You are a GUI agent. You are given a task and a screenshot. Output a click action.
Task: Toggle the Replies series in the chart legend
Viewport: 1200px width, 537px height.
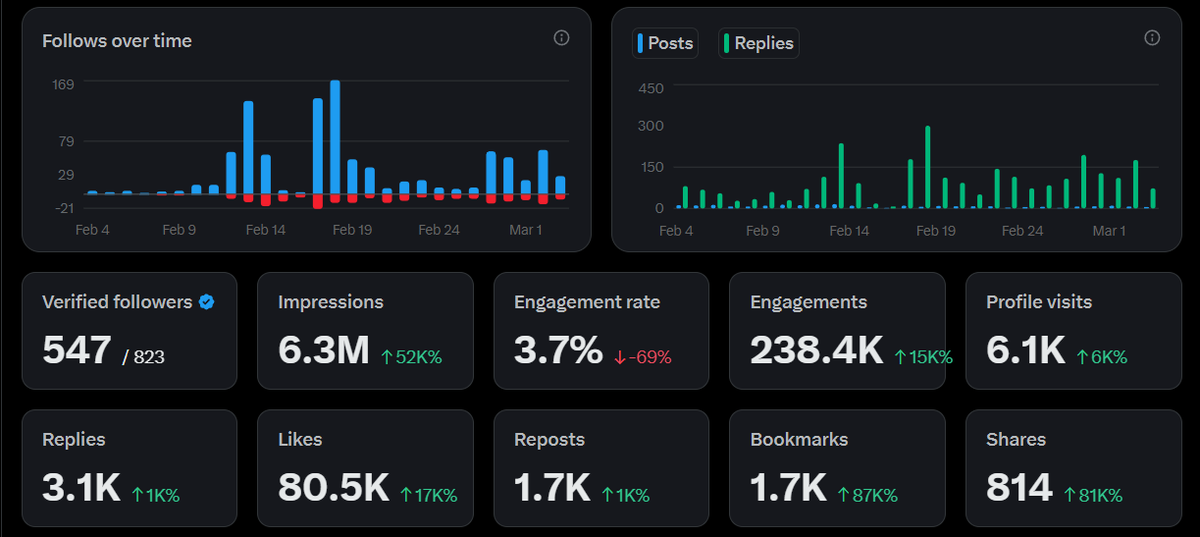pyautogui.click(x=758, y=43)
